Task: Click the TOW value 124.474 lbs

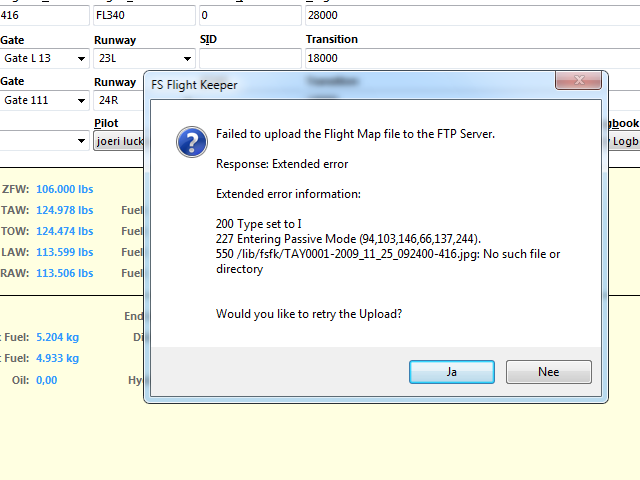Action: [64, 231]
